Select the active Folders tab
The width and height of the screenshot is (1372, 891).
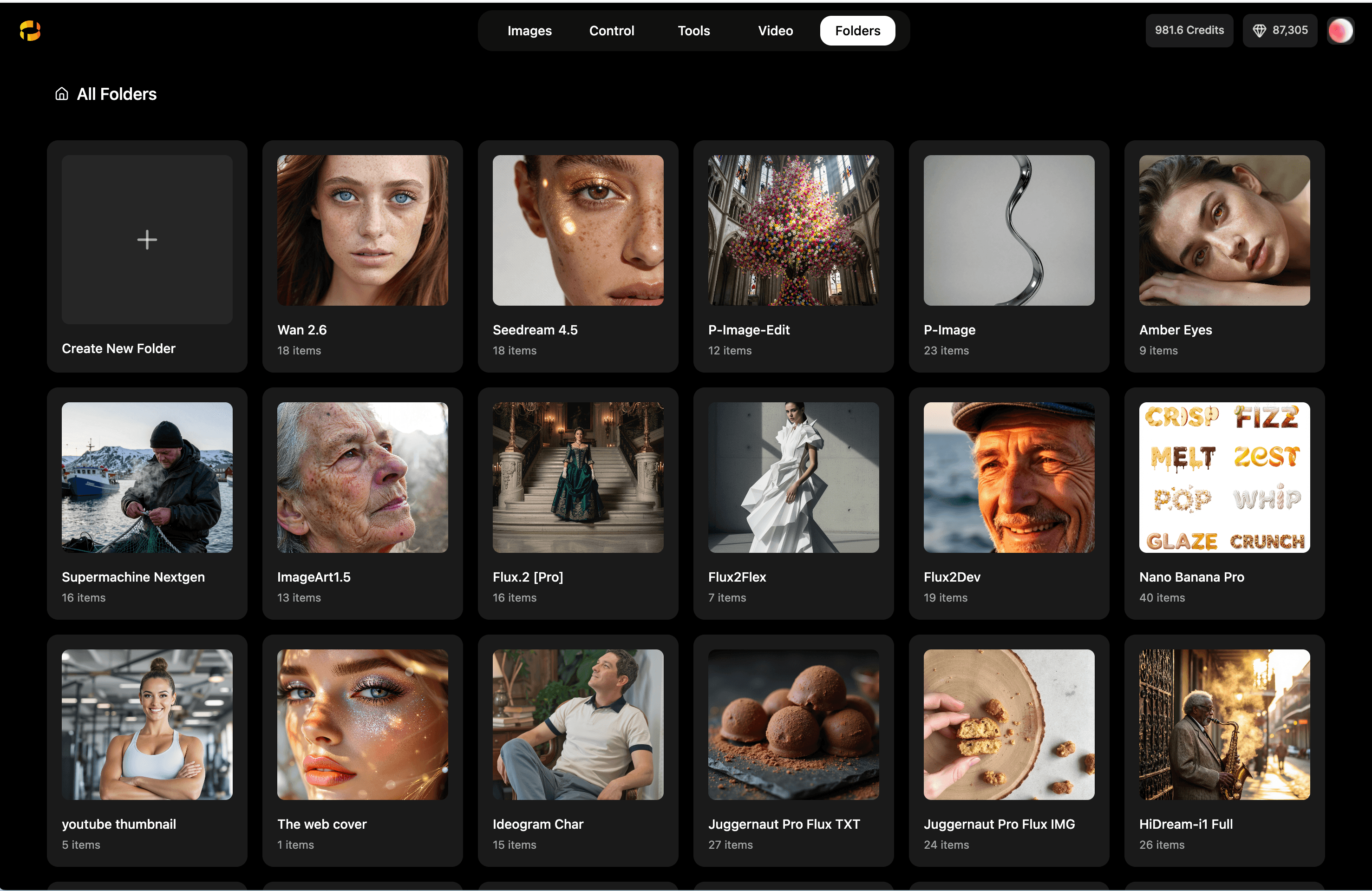tap(857, 31)
